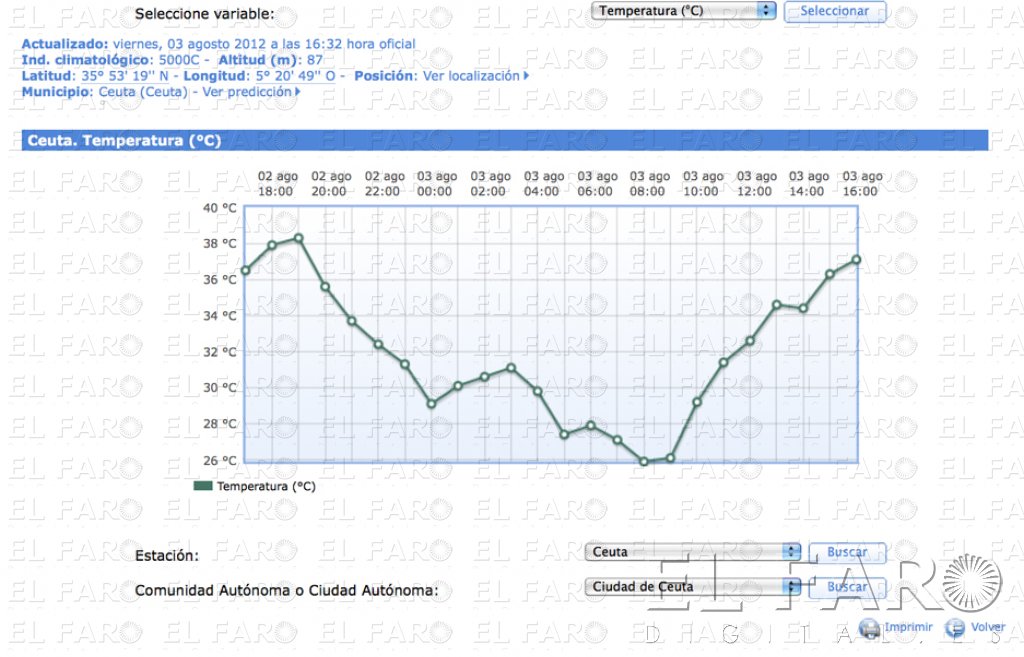Image resolution: width=1024 pixels, height=657 pixels.
Task: Click the 03 ago 08:00 axis label
Action: point(649,184)
